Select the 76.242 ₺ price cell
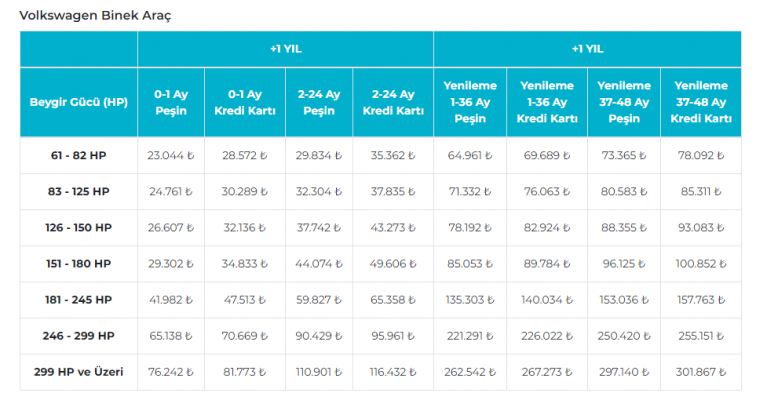Viewport: 767px width, 400px height. [171, 372]
